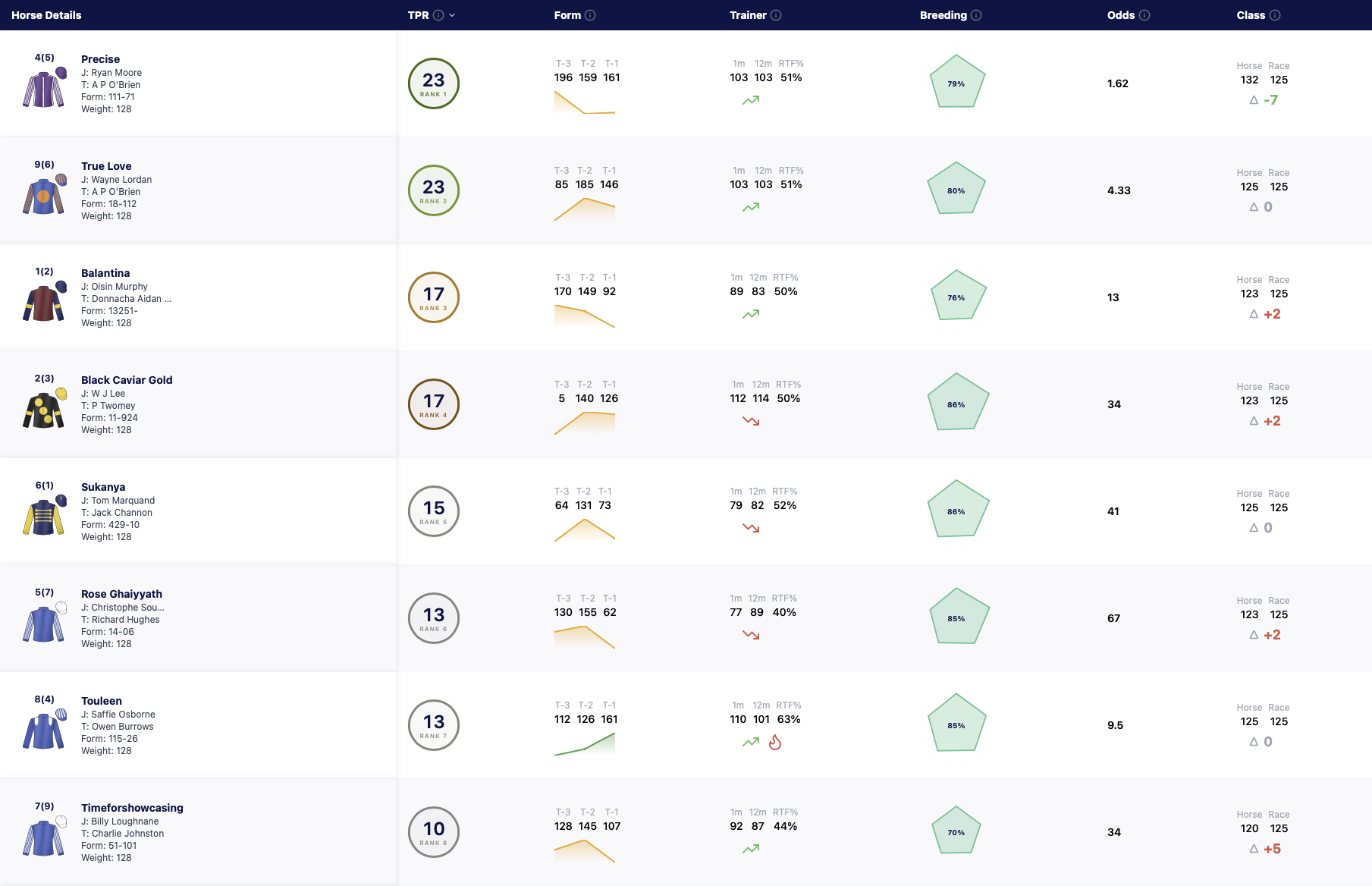Image resolution: width=1372 pixels, height=886 pixels.
Task: Expand the TPR sort chevron
Action: (452, 15)
